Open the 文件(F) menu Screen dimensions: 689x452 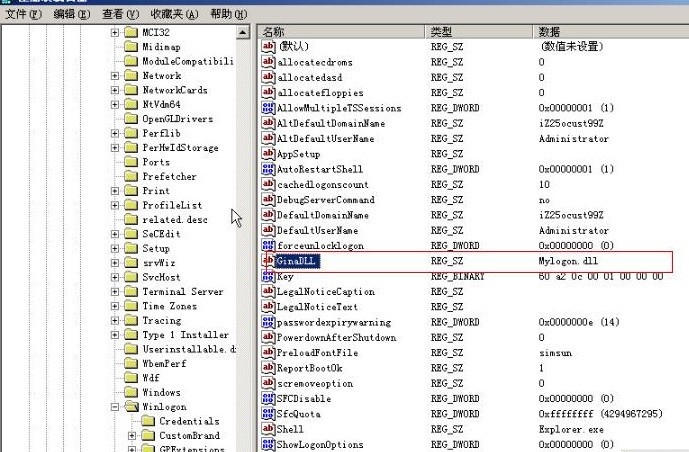[22, 15]
